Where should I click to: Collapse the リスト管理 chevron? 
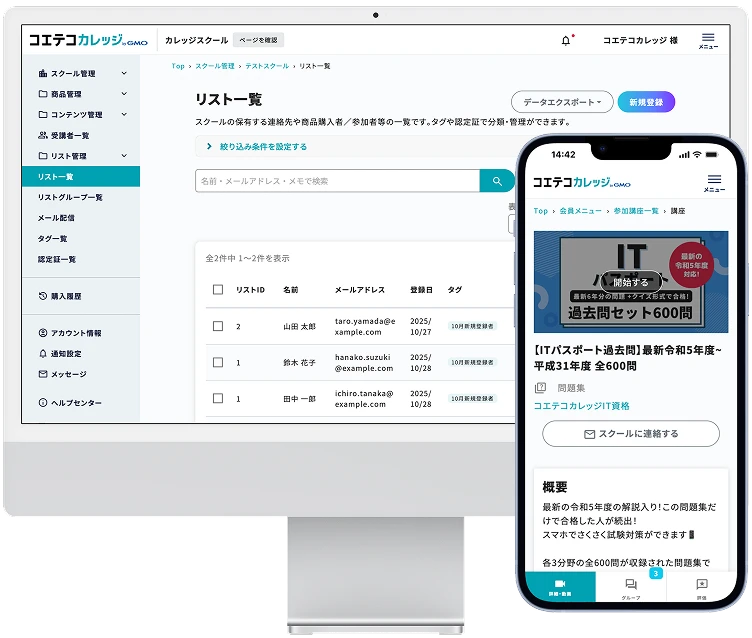tap(124, 156)
